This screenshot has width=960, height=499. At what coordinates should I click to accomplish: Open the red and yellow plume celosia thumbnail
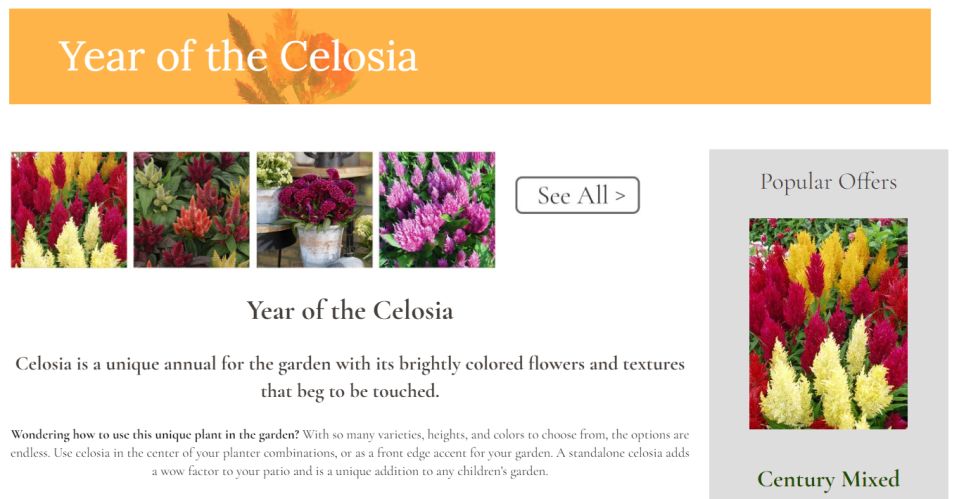click(69, 210)
